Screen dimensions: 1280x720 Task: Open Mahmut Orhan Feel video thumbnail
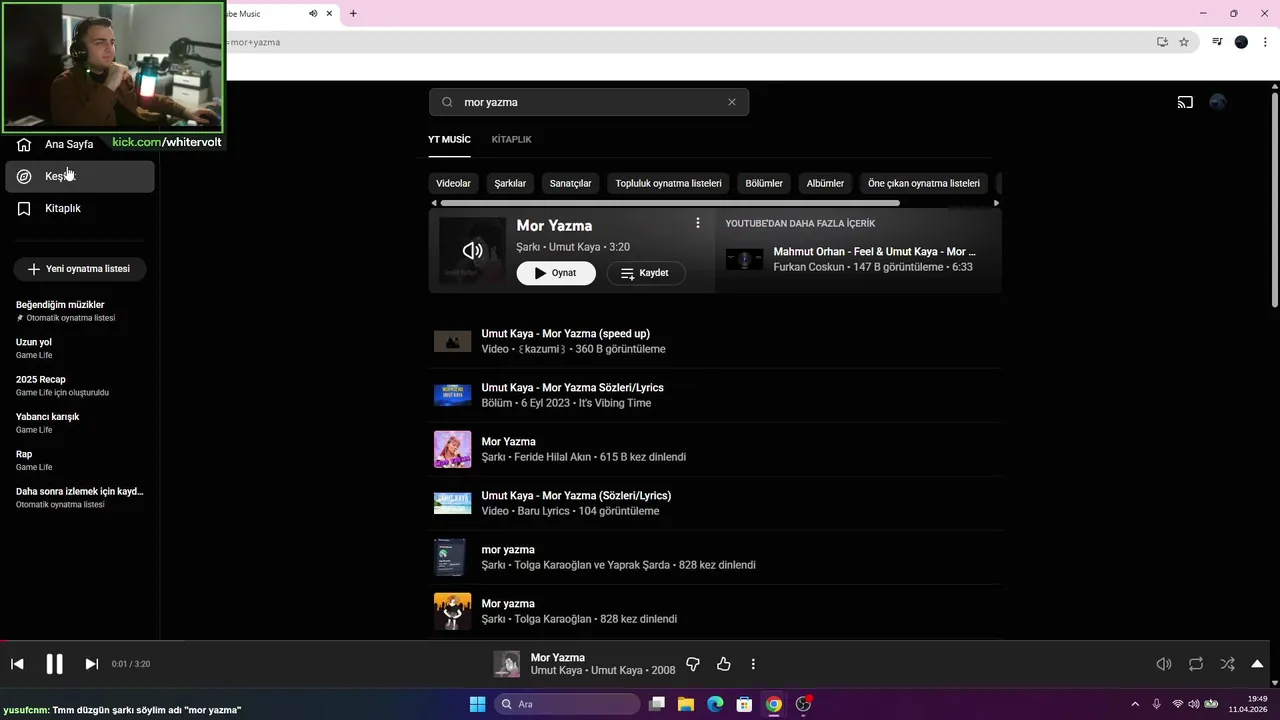pos(744,260)
